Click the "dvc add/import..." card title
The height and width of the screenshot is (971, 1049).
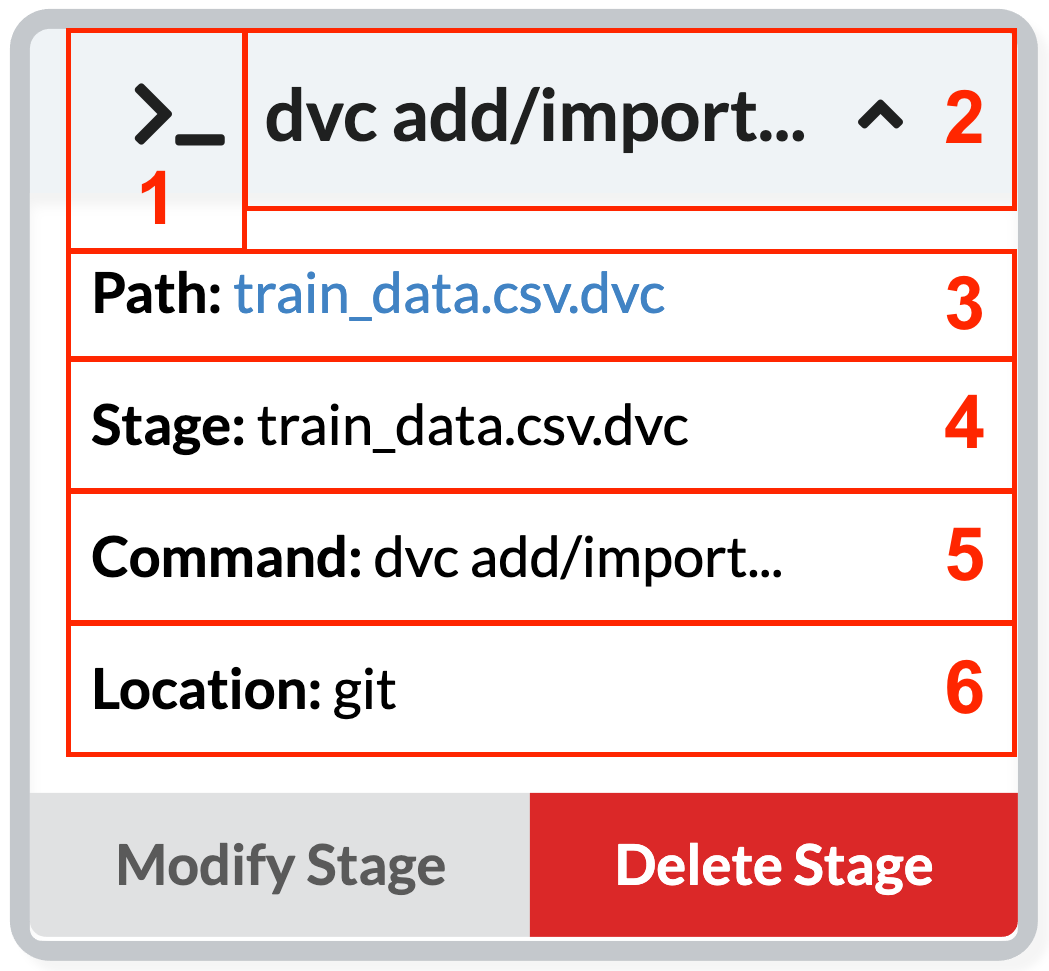coord(534,119)
